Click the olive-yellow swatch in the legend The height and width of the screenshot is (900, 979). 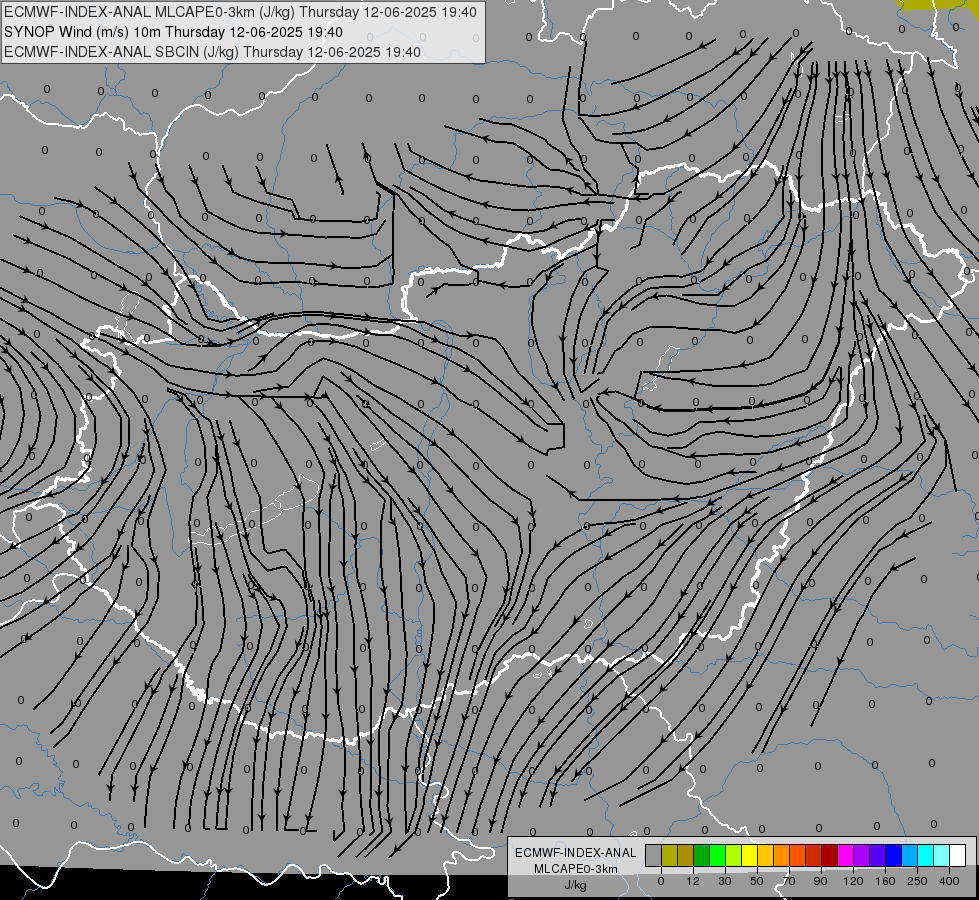[669, 855]
